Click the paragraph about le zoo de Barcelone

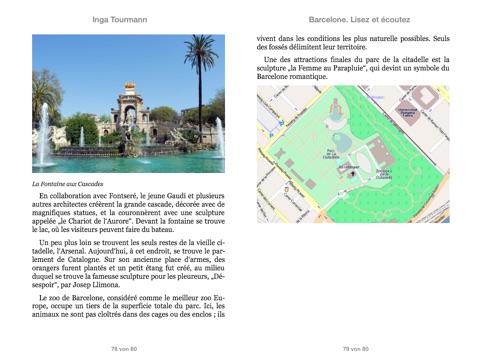coord(128,306)
